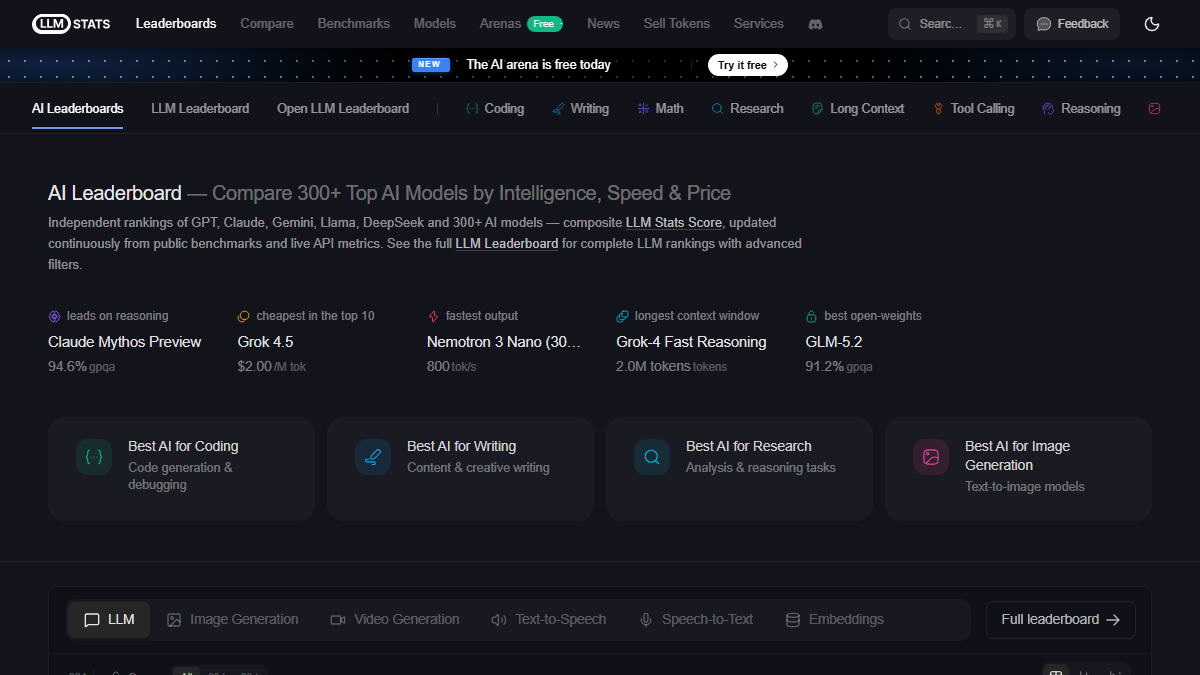The width and height of the screenshot is (1200, 675).
Task: Open Best AI for Image Generation card
Action: click(x=1018, y=469)
